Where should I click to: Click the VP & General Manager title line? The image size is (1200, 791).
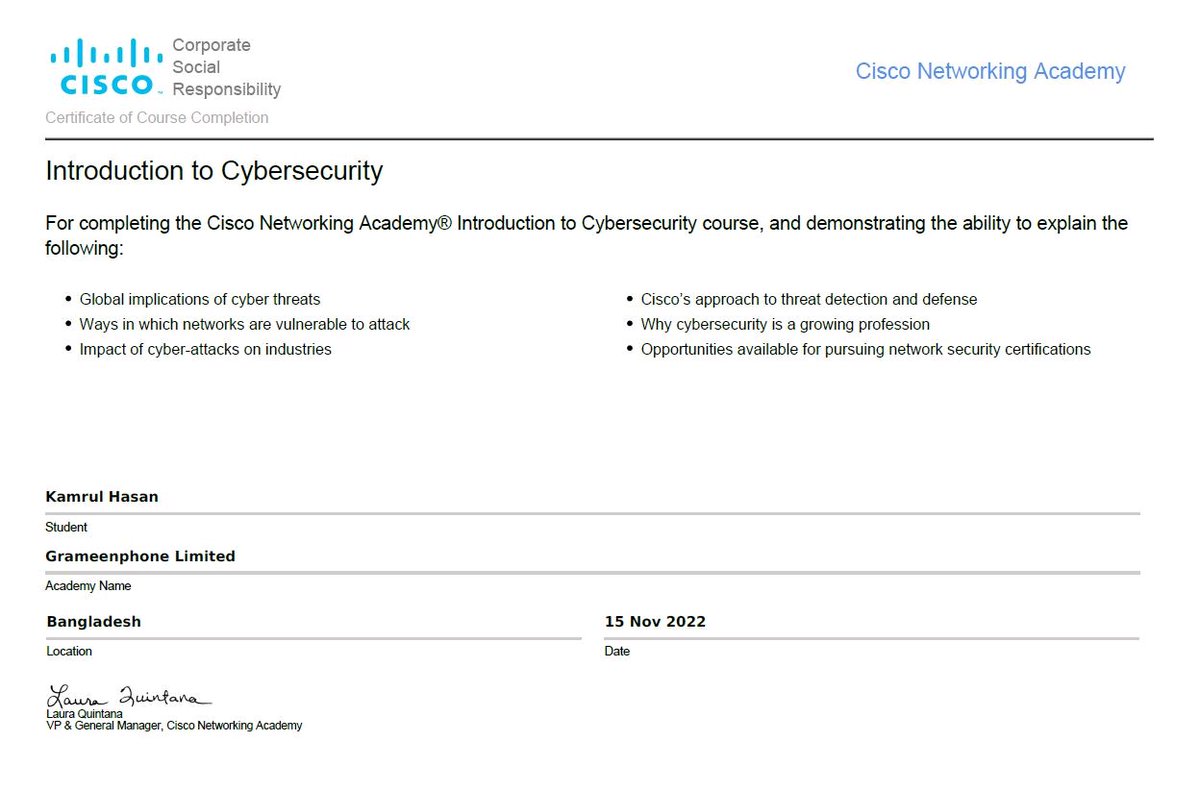(174, 726)
